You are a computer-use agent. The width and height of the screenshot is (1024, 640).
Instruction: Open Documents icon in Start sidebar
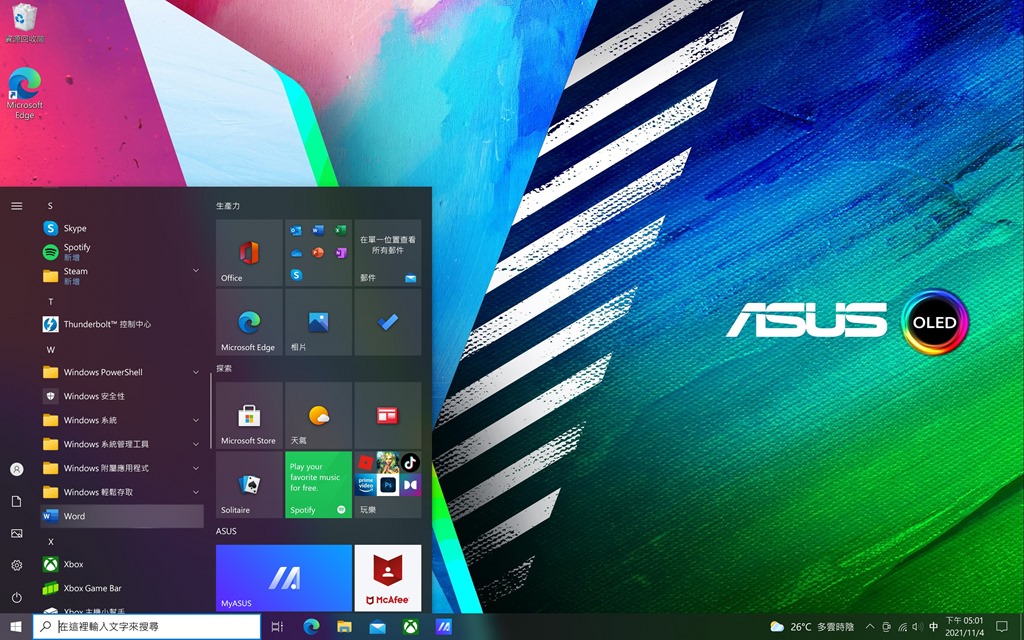(17, 501)
